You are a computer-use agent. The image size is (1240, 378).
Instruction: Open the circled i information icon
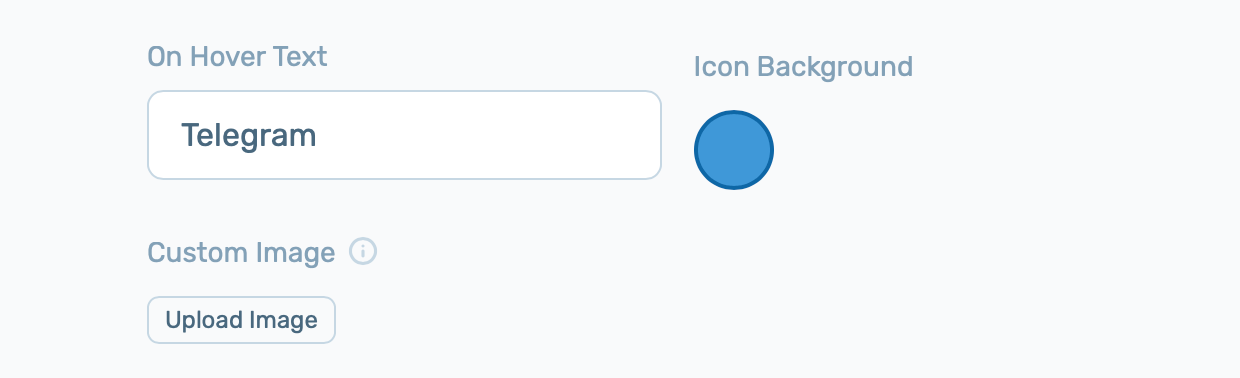(x=363, y=252)
